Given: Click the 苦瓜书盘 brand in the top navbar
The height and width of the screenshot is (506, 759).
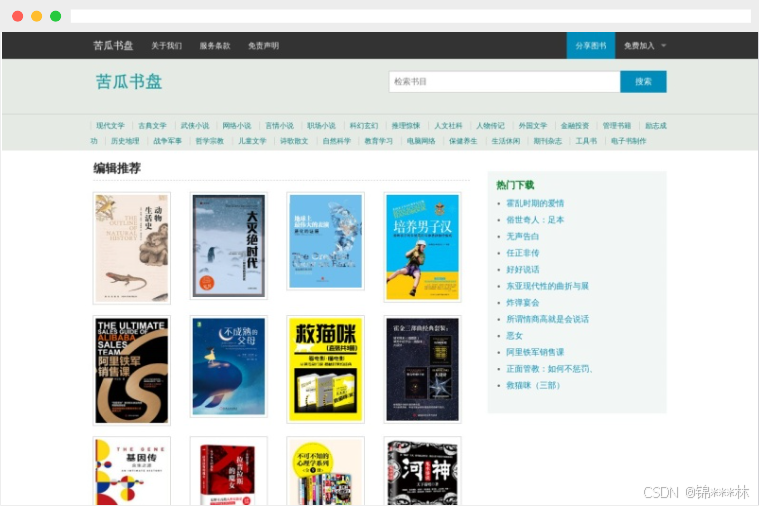Looking at the screenshot, I should tap(113, 46).
